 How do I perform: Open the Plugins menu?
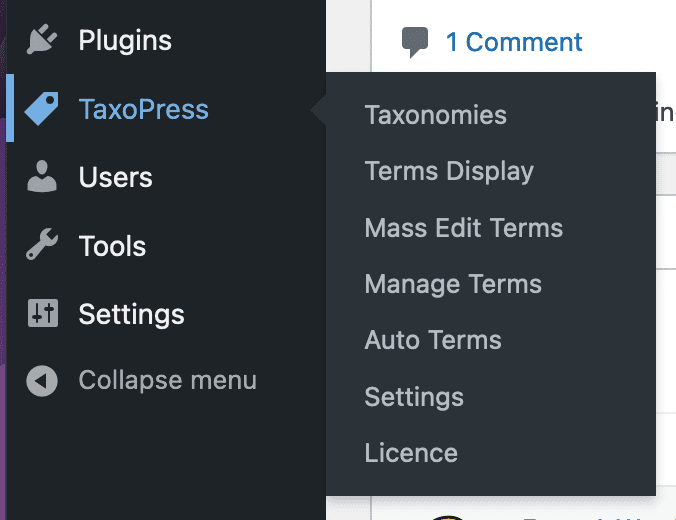[x=125, y=41]
